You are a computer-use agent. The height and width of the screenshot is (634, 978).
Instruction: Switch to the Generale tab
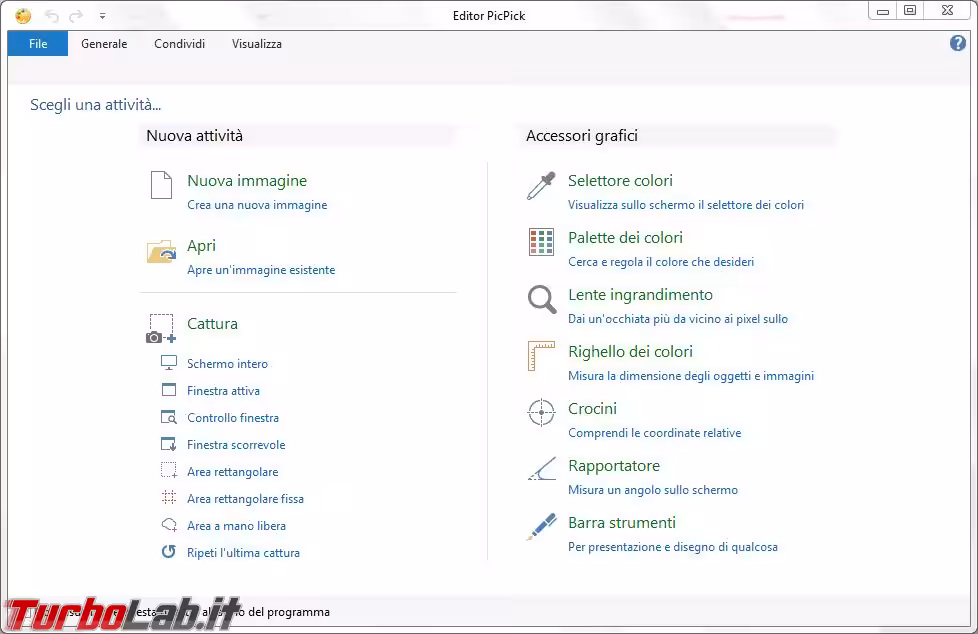tap(104, 44)
